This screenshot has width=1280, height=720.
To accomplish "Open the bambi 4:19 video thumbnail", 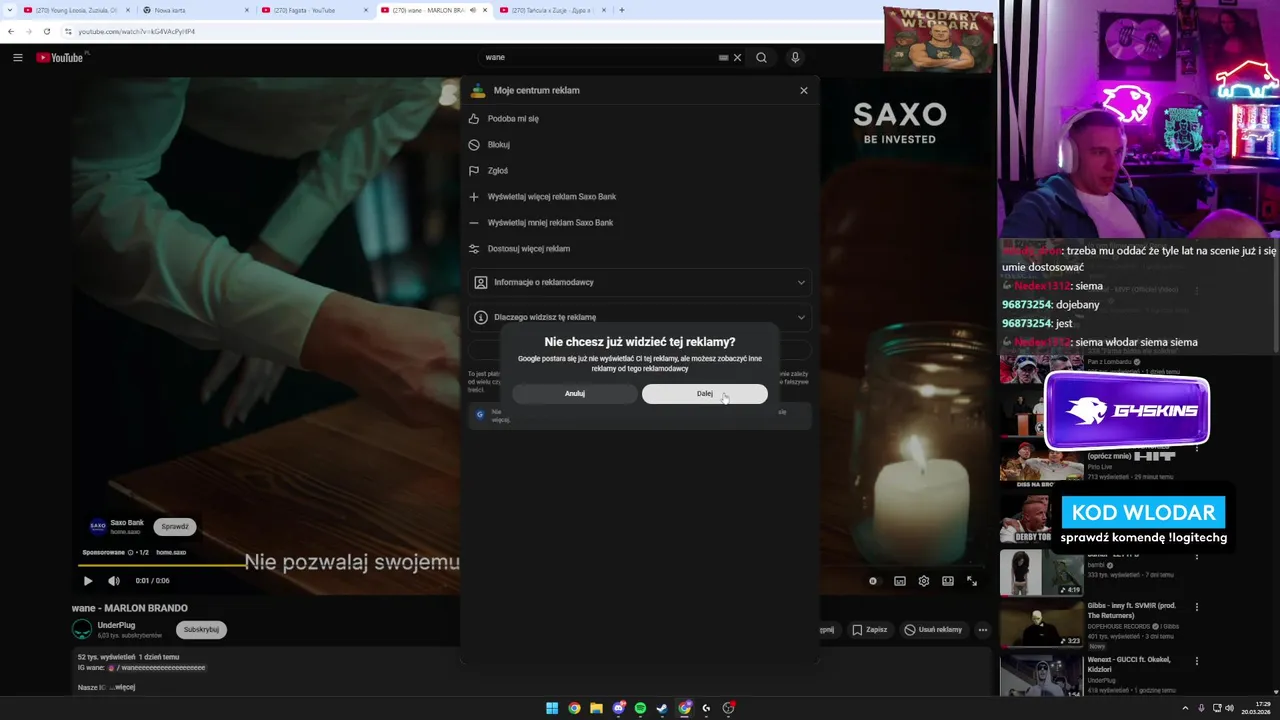I will tap(1041, 573).
